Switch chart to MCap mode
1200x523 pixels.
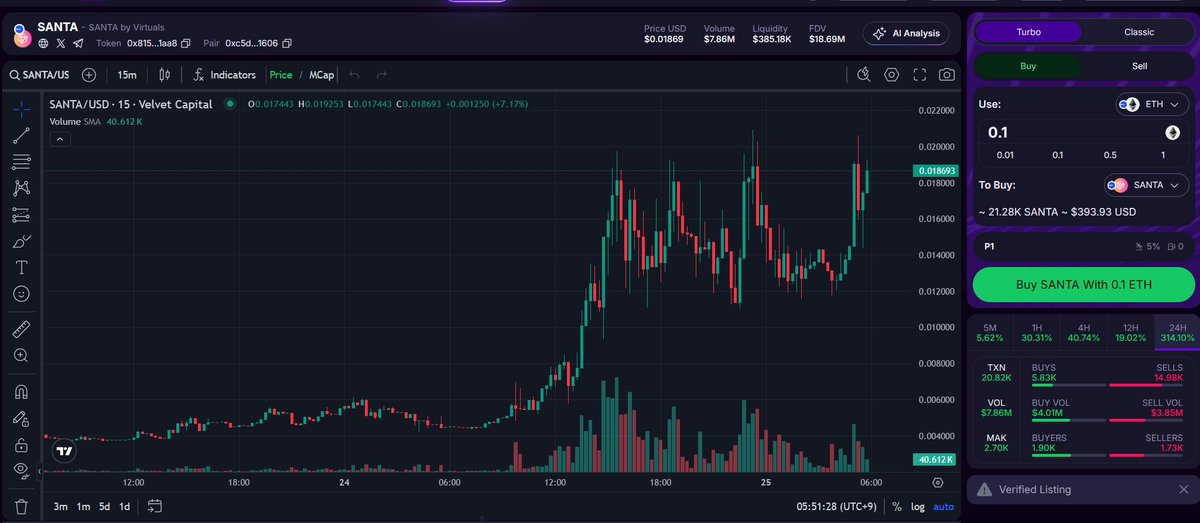point(322,75)
